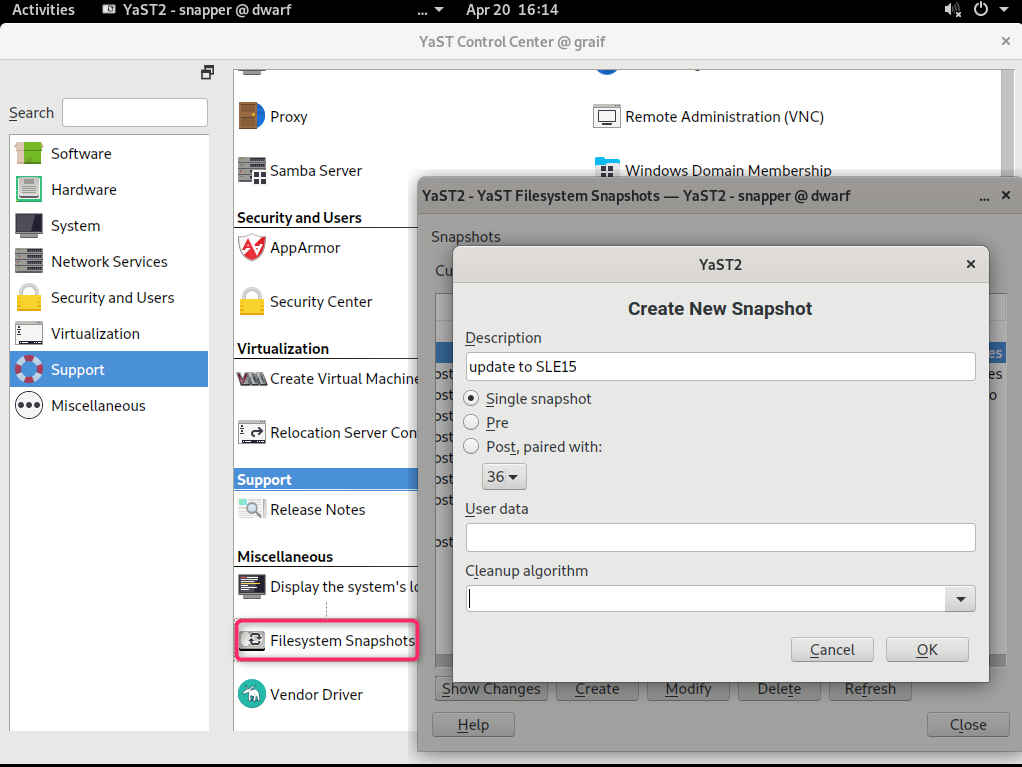Focus the Search field in Control Center

135,113
